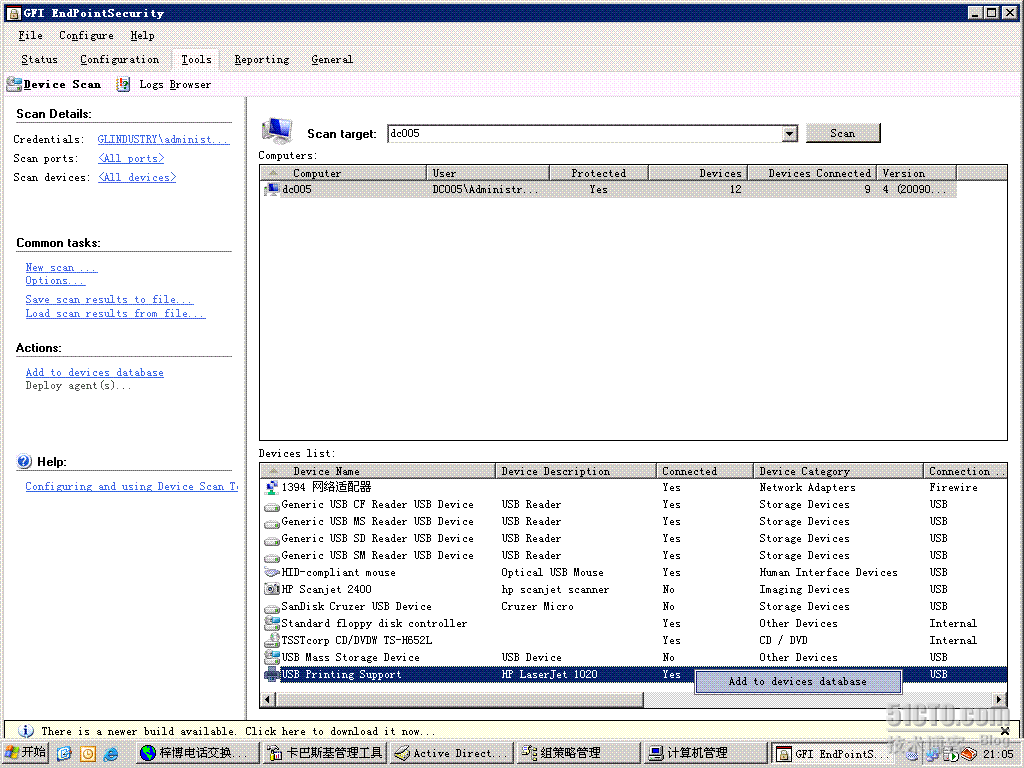Click the SanDisk Cruzer USB Device icon
This screenshot has height=768, width=1024.
tap(272, 607)
